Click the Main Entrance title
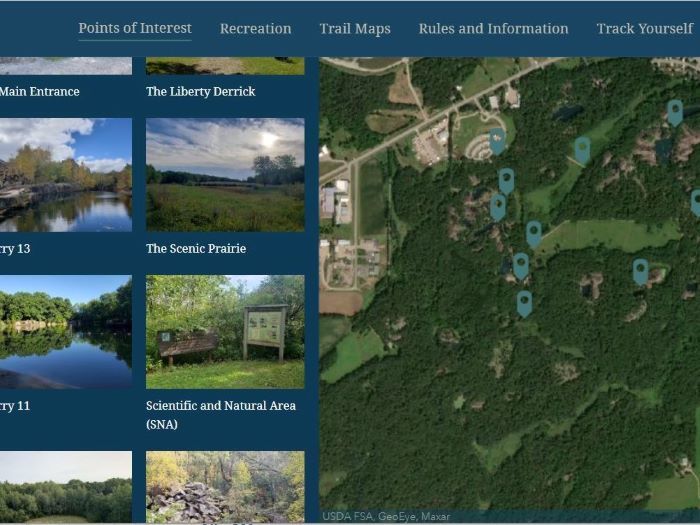700x525 pixels. (40, 92)
